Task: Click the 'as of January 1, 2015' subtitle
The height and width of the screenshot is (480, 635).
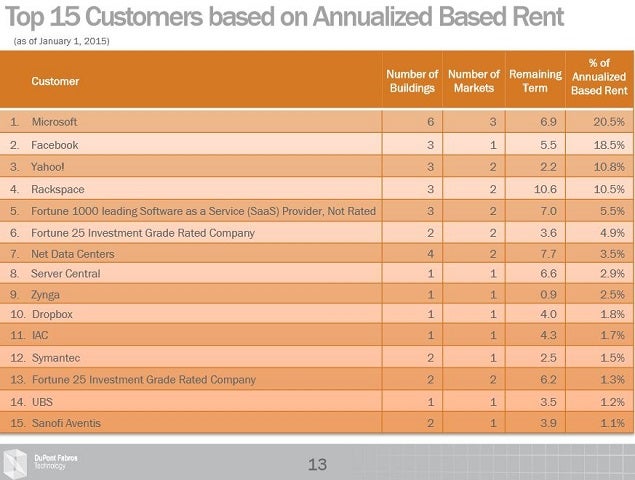Action: click(x=62, y=41)
